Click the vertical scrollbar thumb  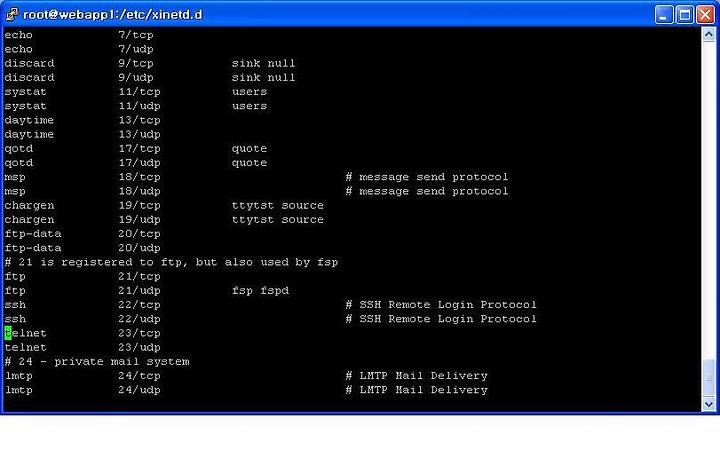click(709, 378)
